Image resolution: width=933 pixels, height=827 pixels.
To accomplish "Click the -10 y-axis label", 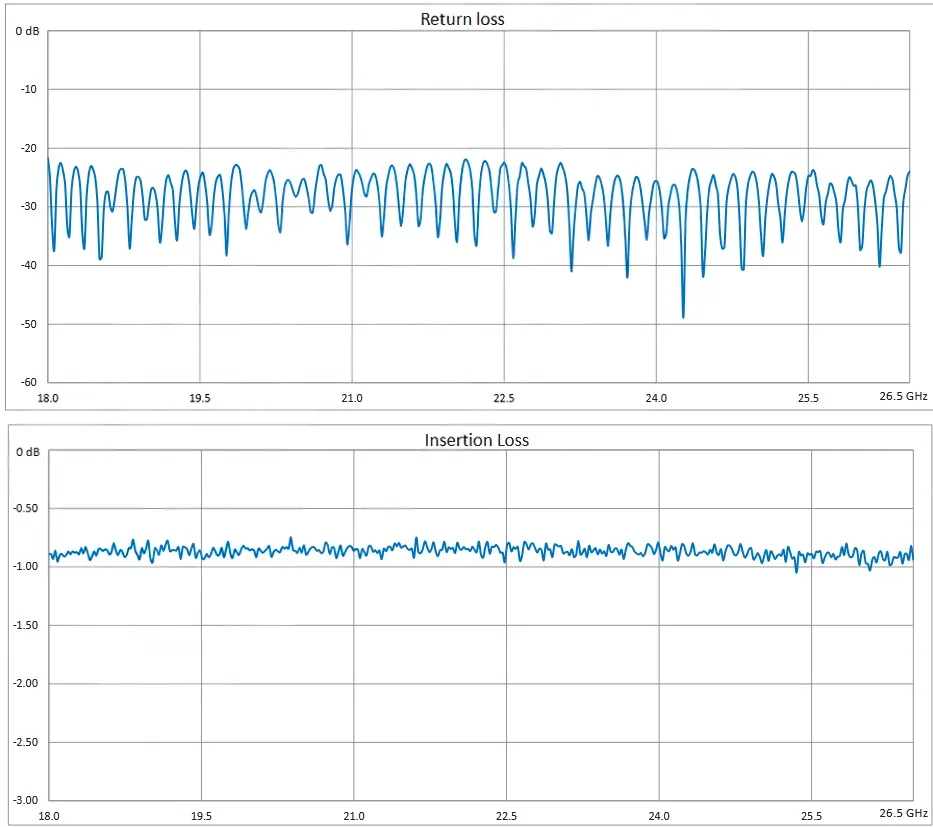I will (x=28, y=89).
